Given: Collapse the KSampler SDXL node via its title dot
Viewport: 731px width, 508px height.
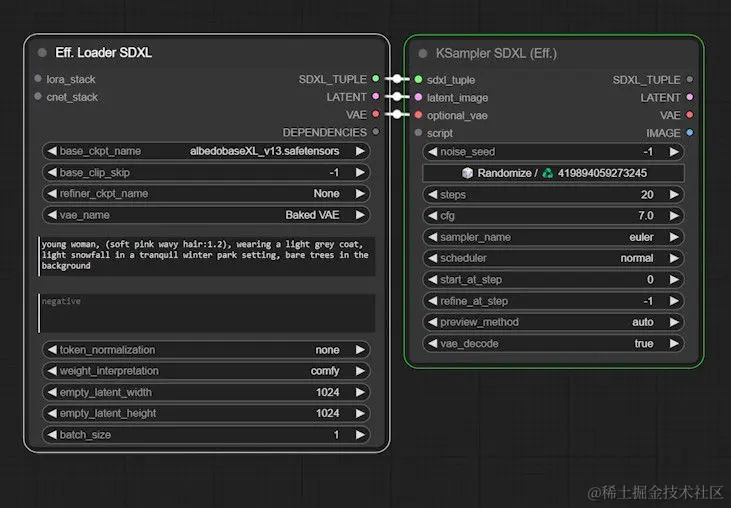Looking at the screenshot, I should click(423, 54).
